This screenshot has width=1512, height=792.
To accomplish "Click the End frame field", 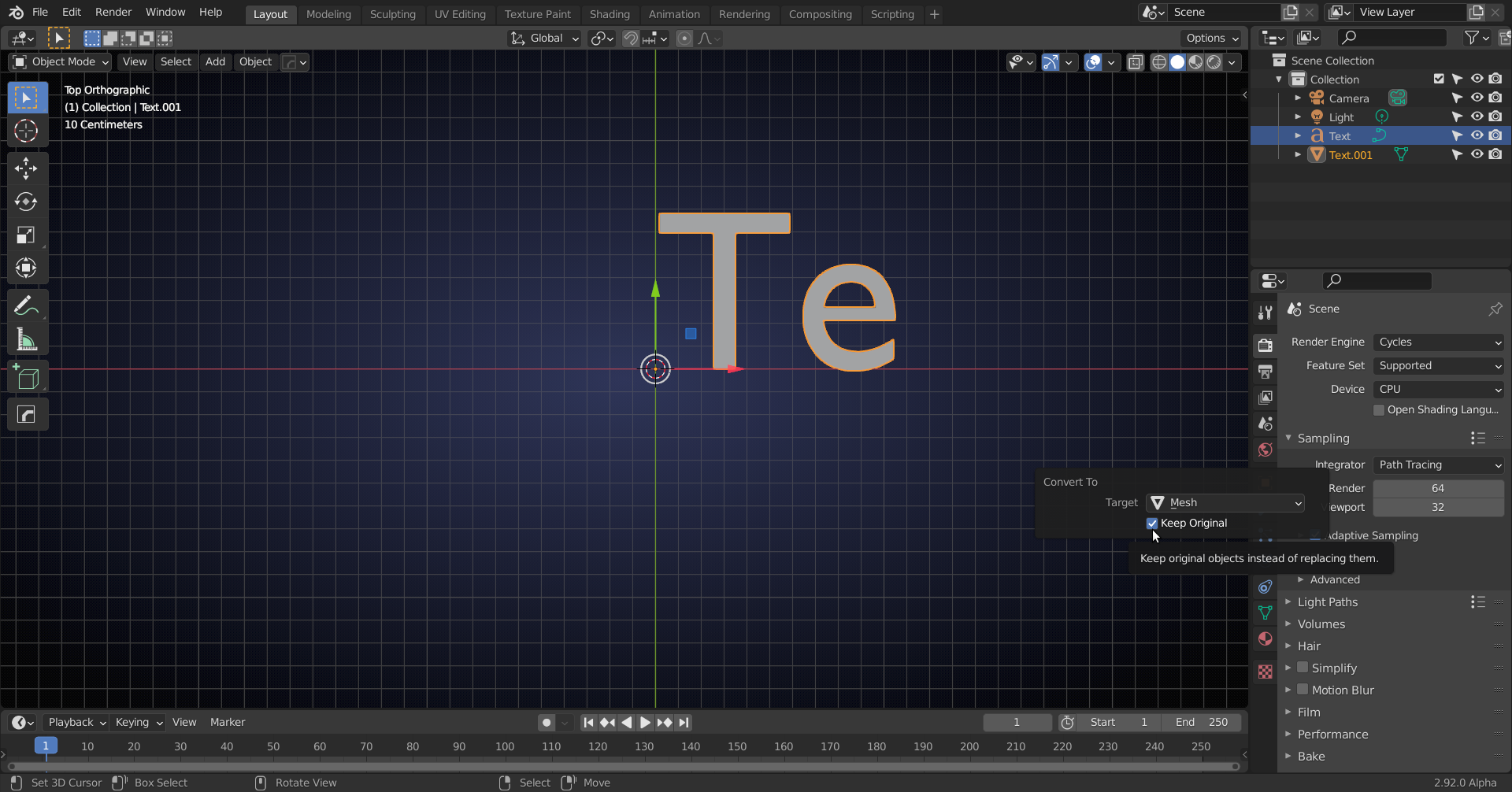I will pos(1202,723).
